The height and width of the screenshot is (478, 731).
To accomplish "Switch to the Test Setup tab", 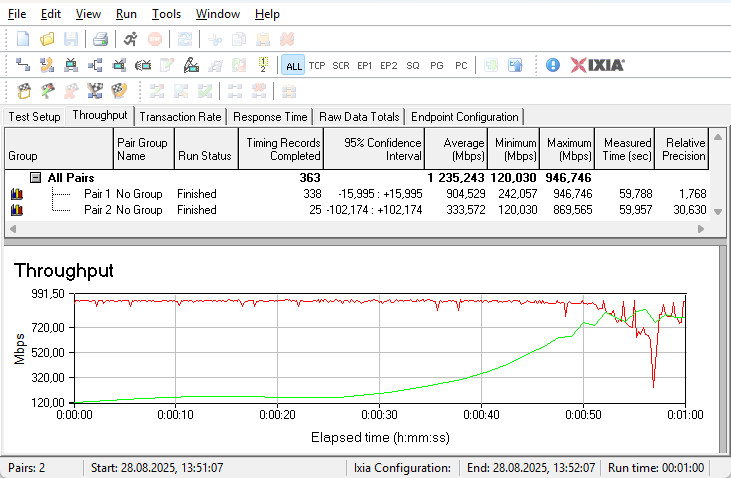I will (34, 117).
